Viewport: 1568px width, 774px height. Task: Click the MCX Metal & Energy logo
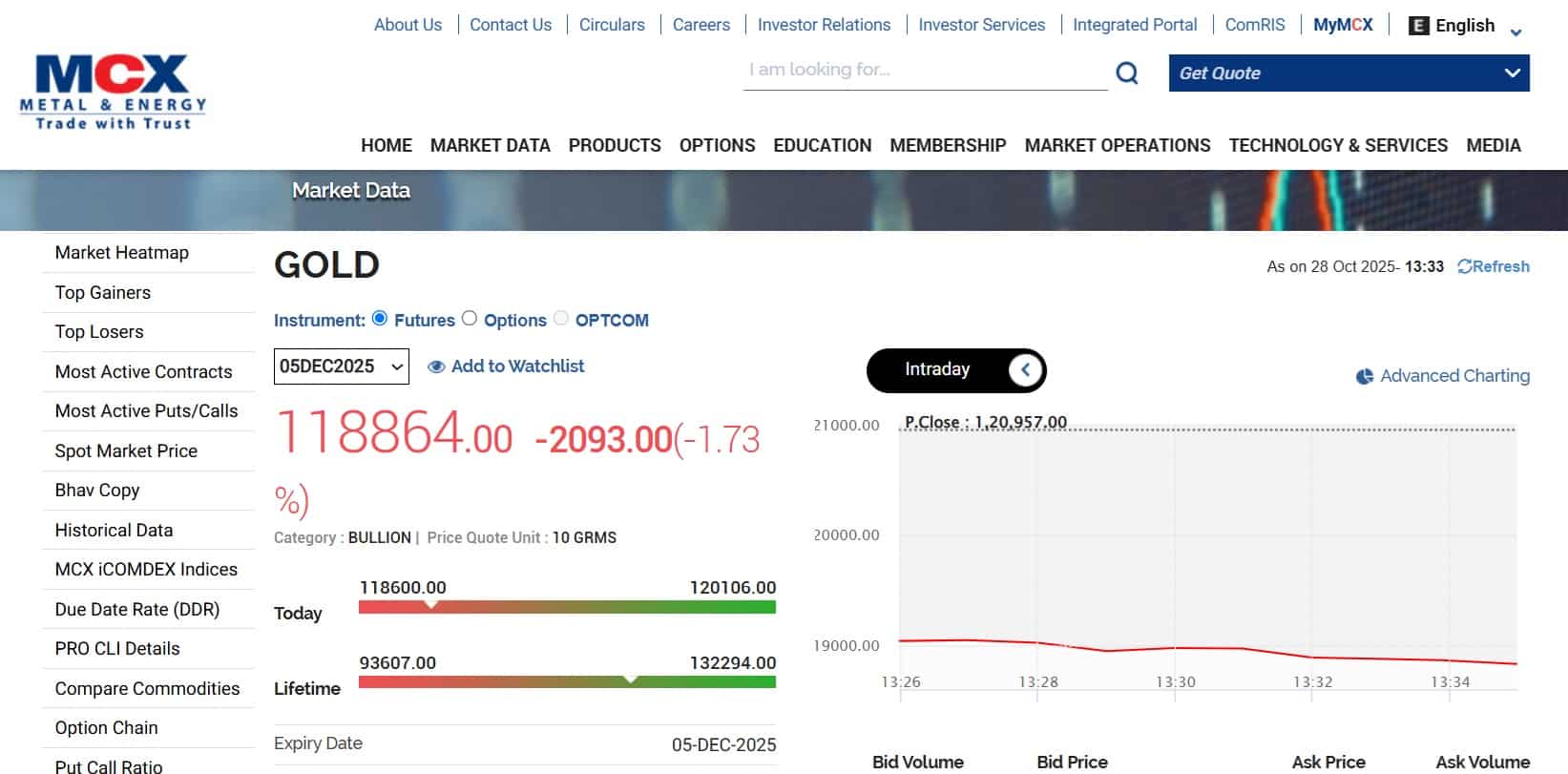(113, 92)
